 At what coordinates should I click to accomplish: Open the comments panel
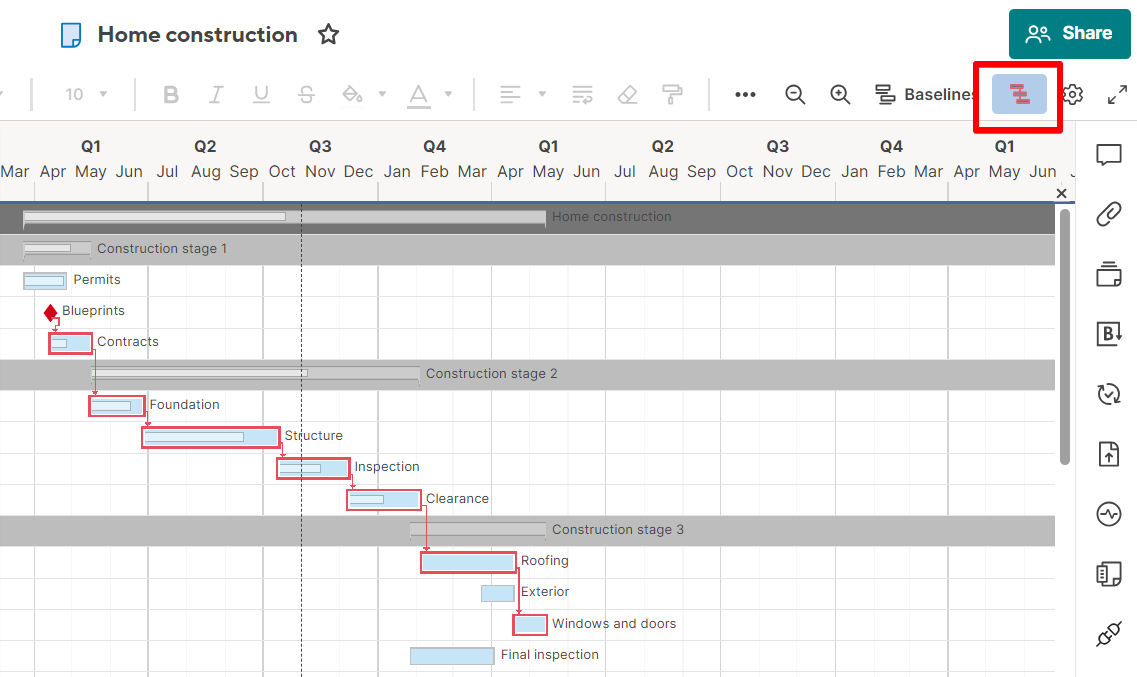pyautogui.click(x=1108, y=155)
